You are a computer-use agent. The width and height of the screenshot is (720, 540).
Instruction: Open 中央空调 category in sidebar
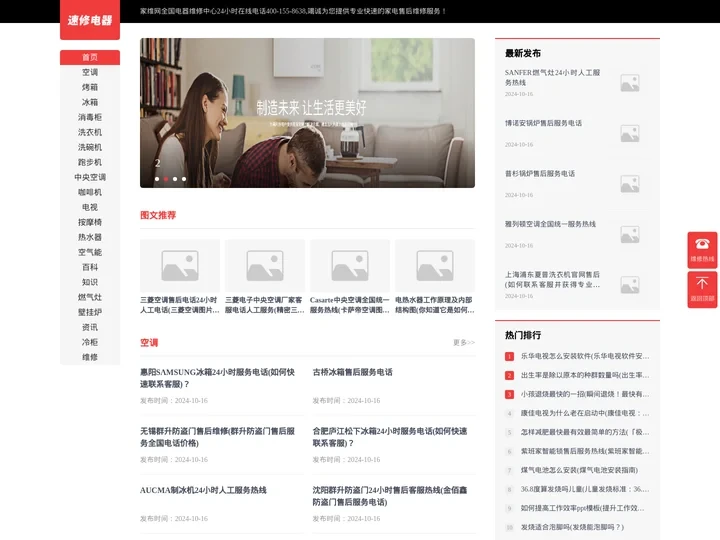click(x=90, y=177)
